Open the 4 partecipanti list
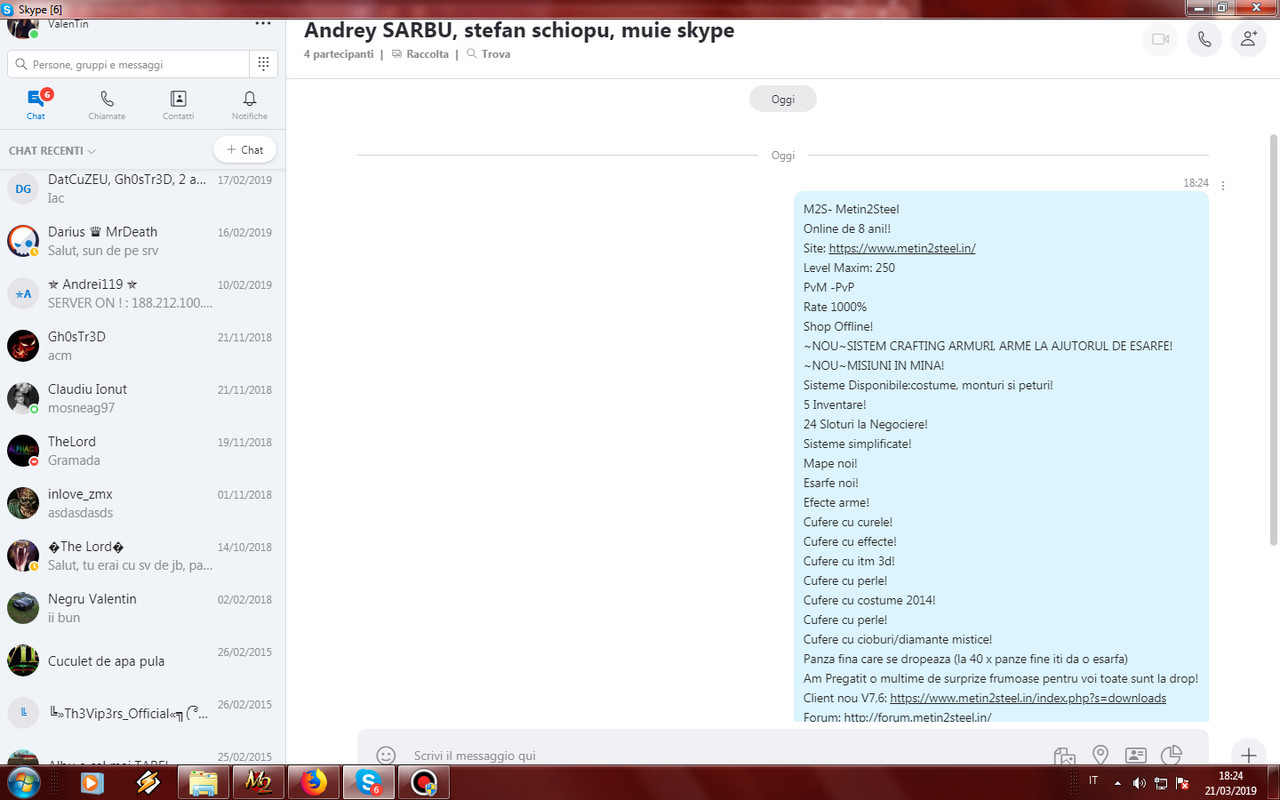 point(338,54)
